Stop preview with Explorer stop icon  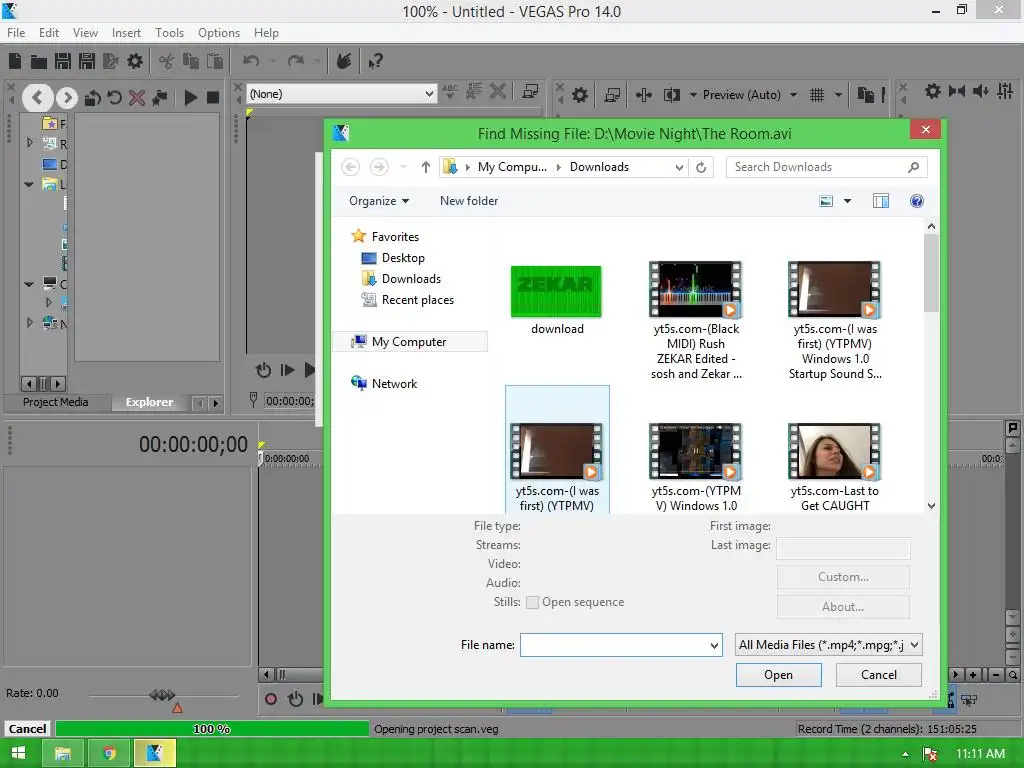coord(213,98)
